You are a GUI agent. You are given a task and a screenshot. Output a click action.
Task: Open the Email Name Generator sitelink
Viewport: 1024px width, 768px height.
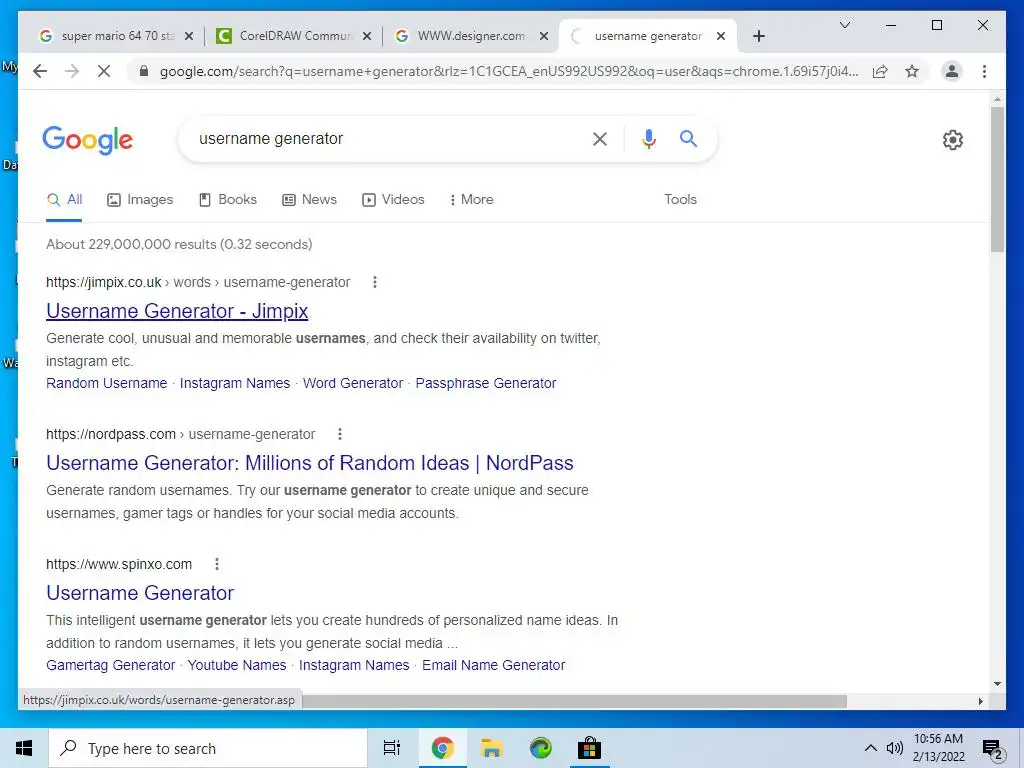[494, 665]
